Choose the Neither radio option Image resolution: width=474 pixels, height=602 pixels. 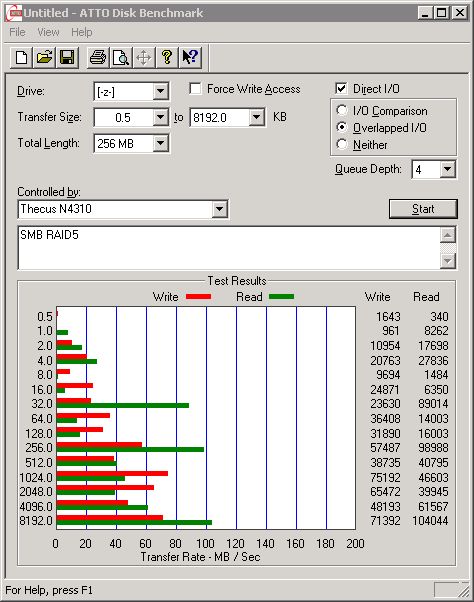tap(342, 144)
